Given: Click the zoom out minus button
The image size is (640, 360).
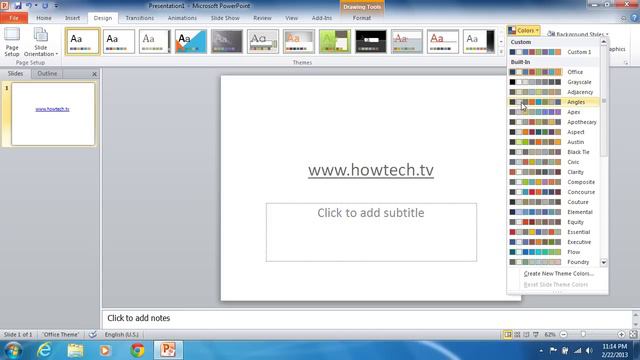Looking at the screenshot, I should pos(563,335).
